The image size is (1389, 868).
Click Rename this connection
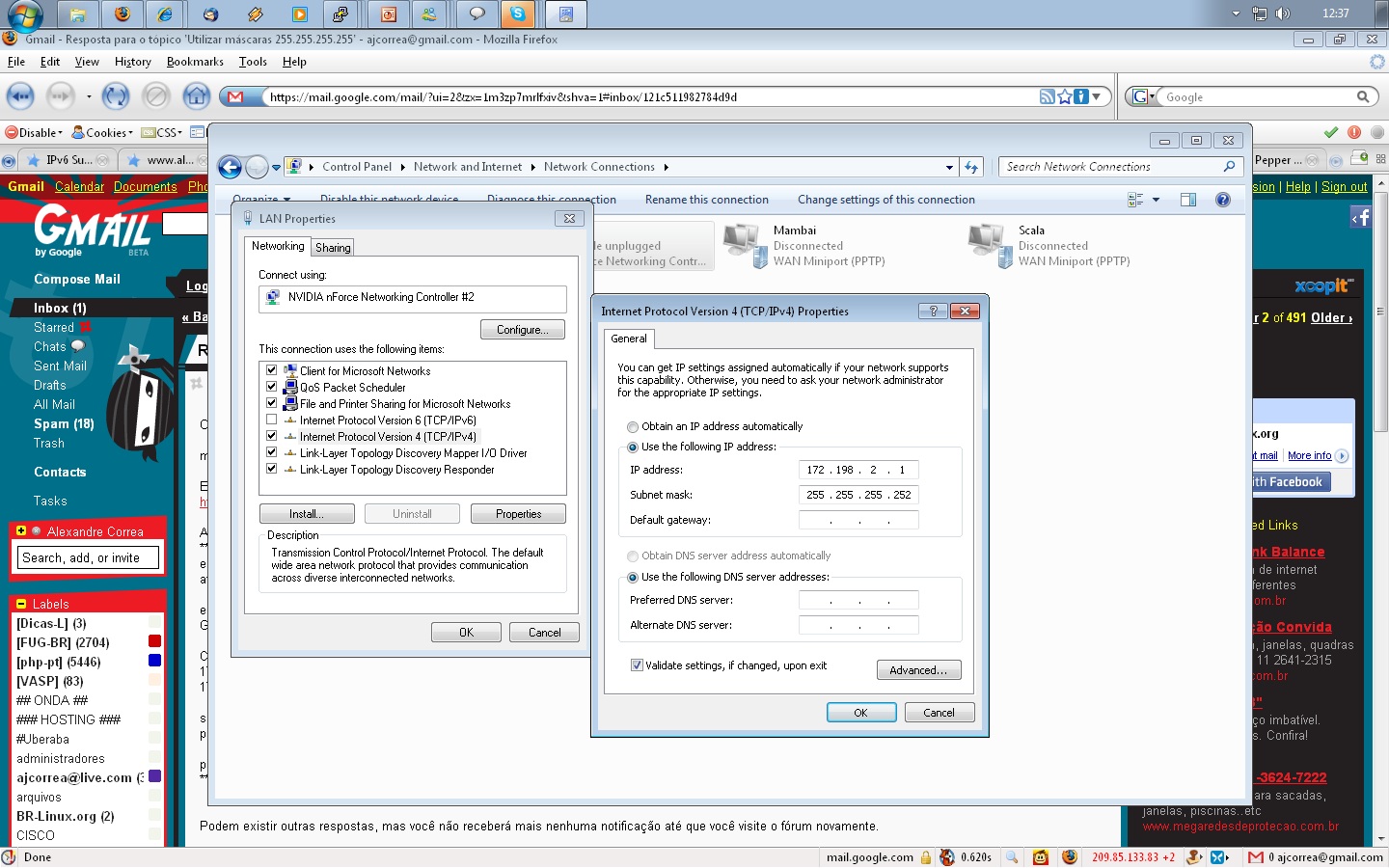(x=707, y=200)
